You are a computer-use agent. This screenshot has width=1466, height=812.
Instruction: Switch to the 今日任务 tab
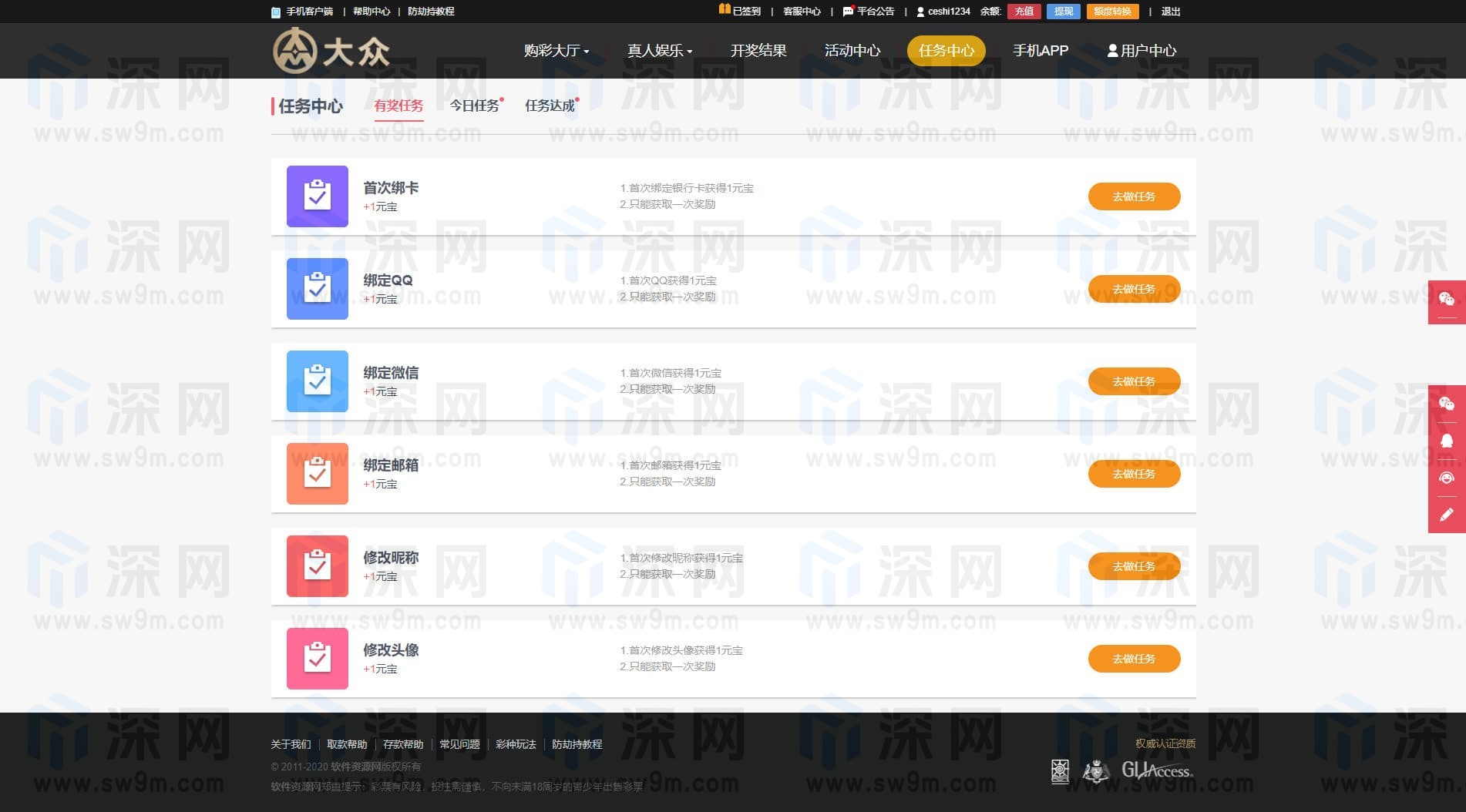(474, 106)
